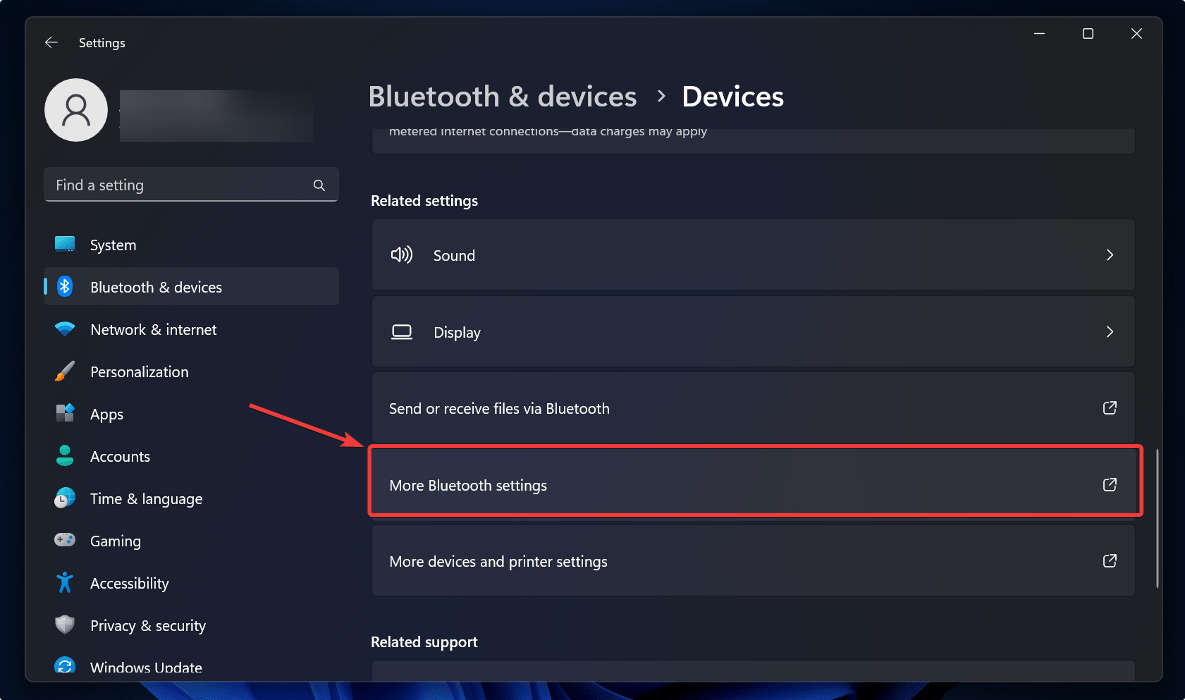Click the Sound speaker icon
The width and height of the screenshot is (1185, 700).
click(x=401, y=255)
